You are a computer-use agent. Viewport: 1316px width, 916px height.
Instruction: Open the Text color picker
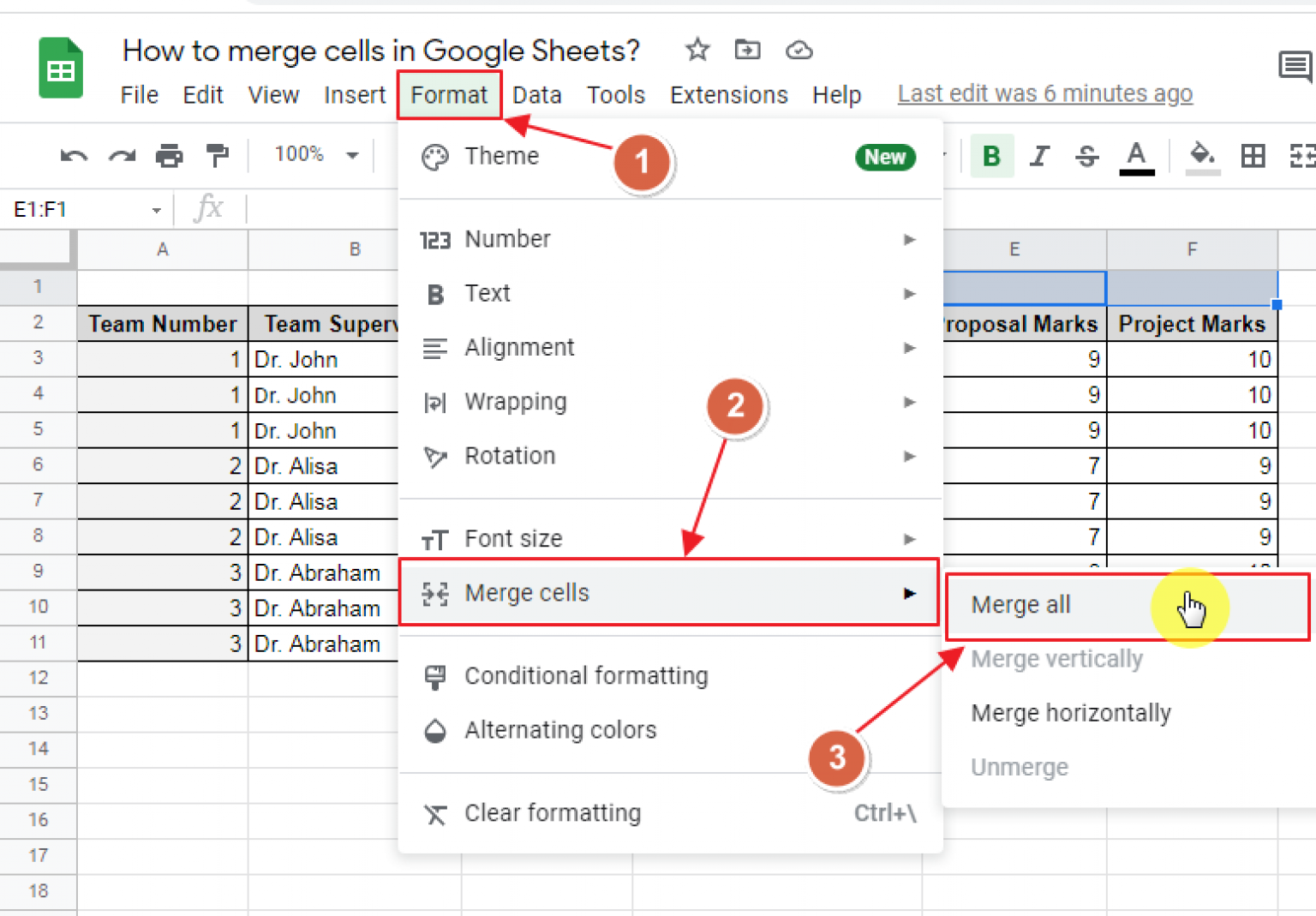pyautogui.click(x=1136, y=158)
